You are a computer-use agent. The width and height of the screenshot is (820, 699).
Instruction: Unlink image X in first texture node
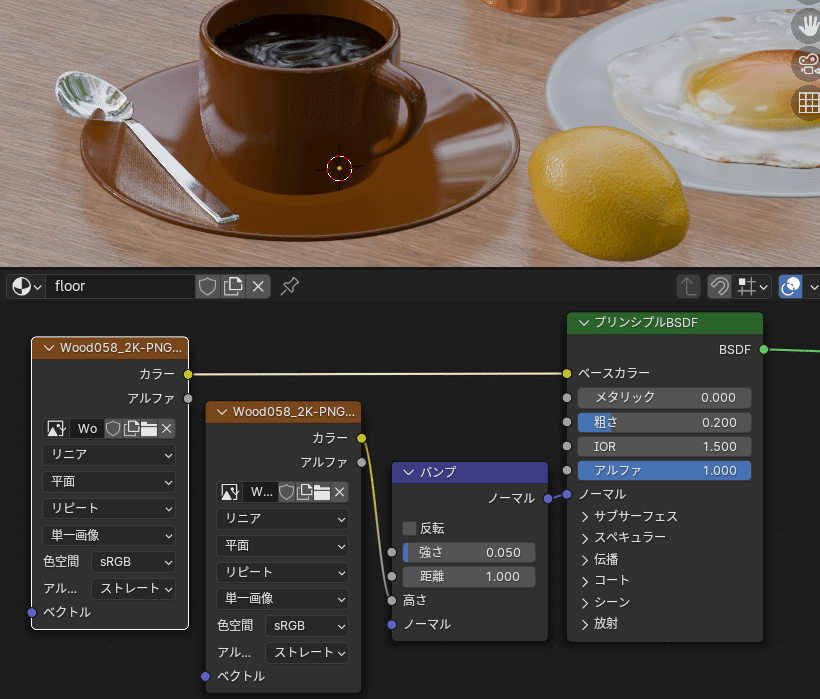click(167, 429)
